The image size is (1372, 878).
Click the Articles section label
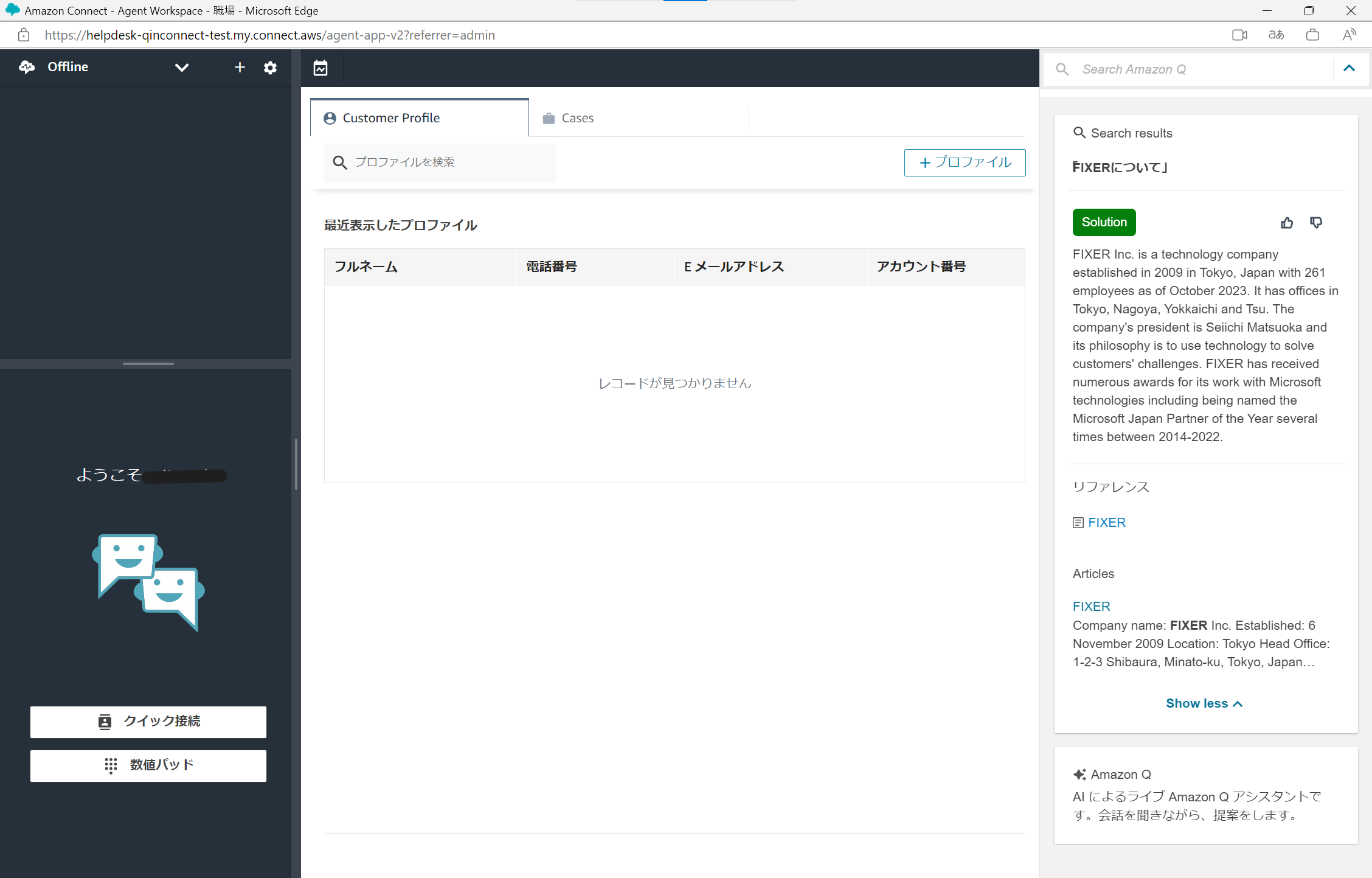(1093, 574)
